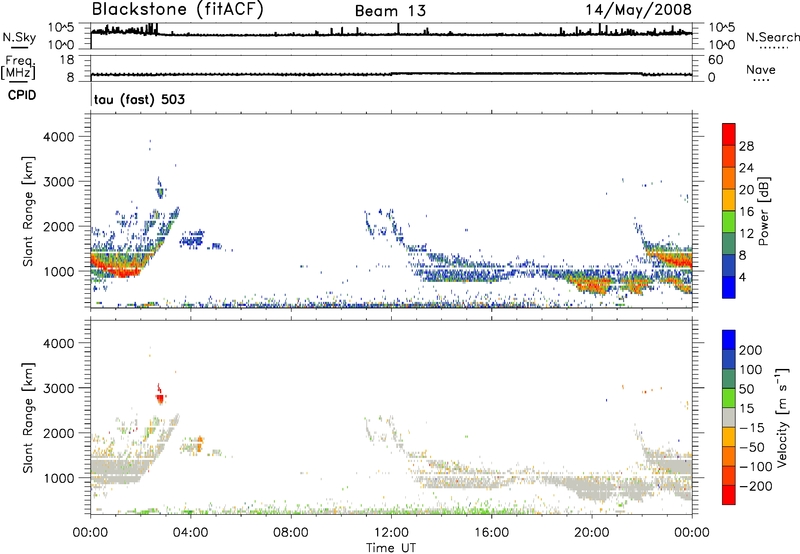Viewport: 800px width, 554px height.
Task: Click the dark blue top segment of Velocity colorbar
Action: pos(729,340)
